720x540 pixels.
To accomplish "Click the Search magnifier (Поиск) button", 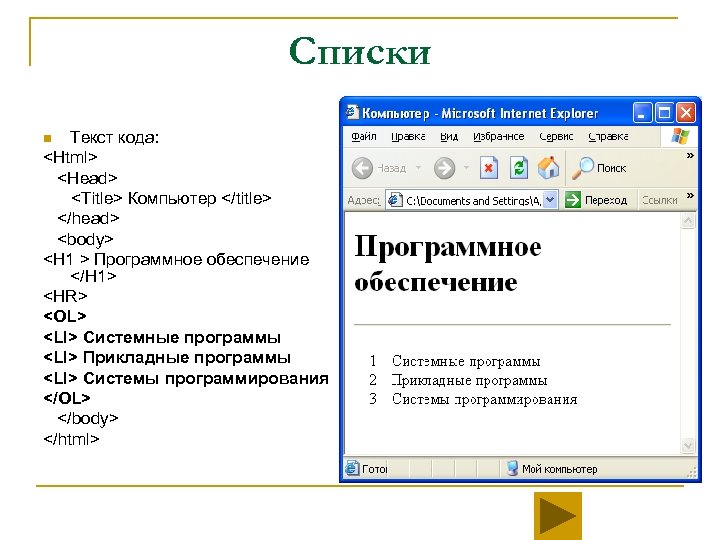I will pos(599,168).
